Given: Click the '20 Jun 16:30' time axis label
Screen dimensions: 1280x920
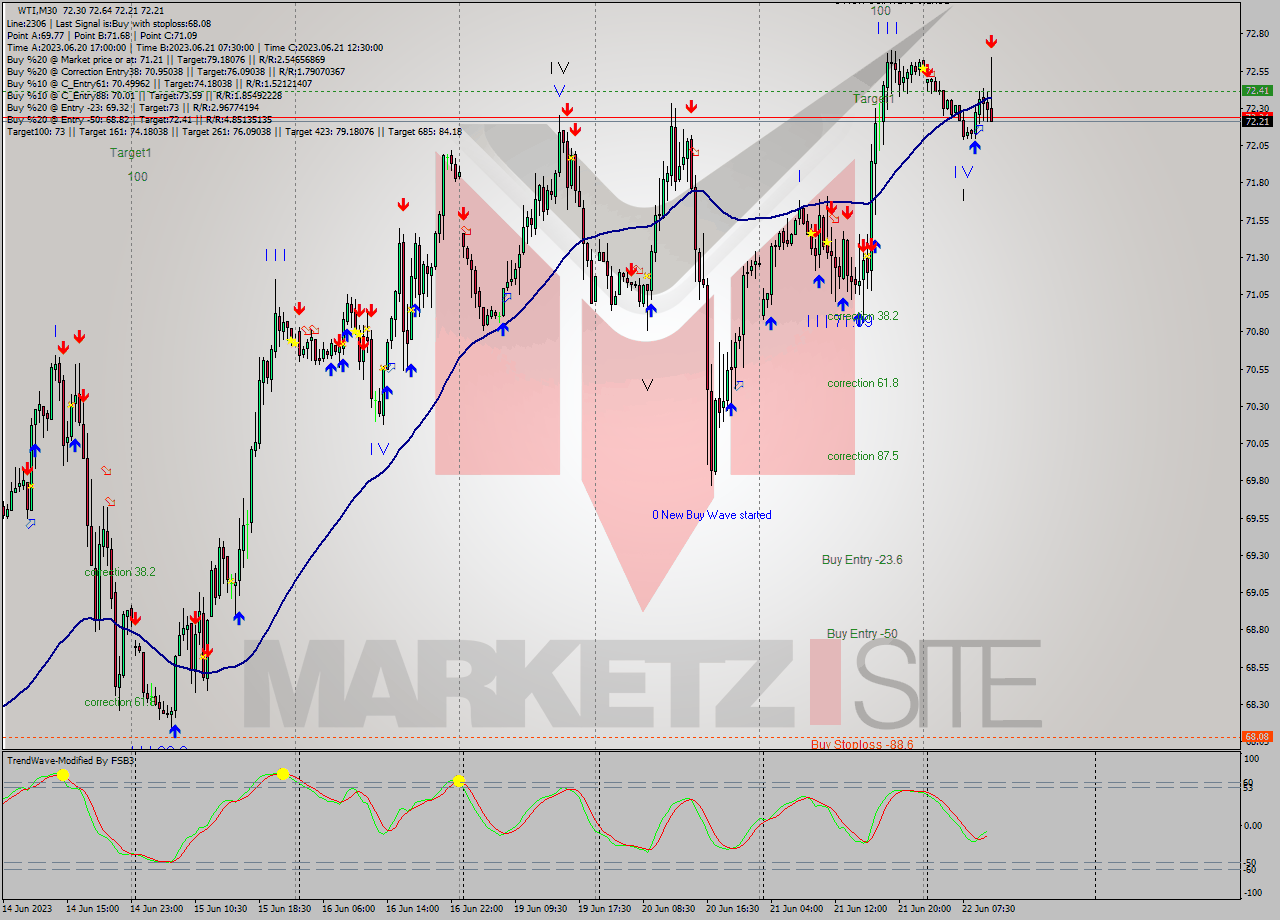Looking at the screenshot, I should (x=733, y=909).
